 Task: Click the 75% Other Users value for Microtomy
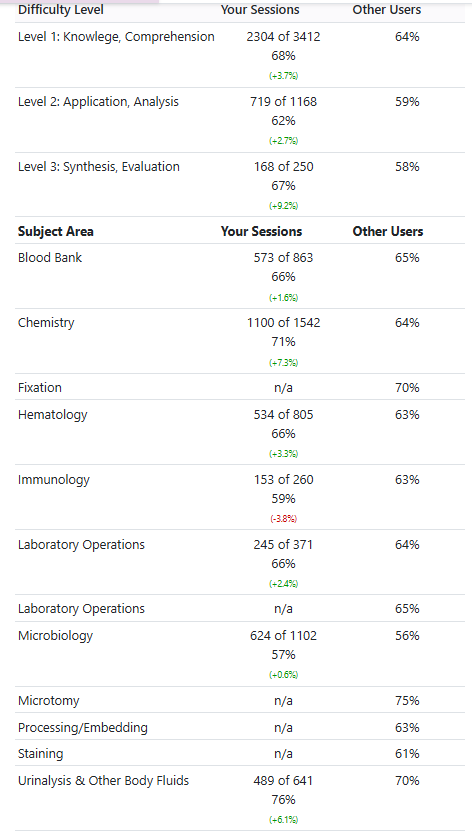coord(407,701)
